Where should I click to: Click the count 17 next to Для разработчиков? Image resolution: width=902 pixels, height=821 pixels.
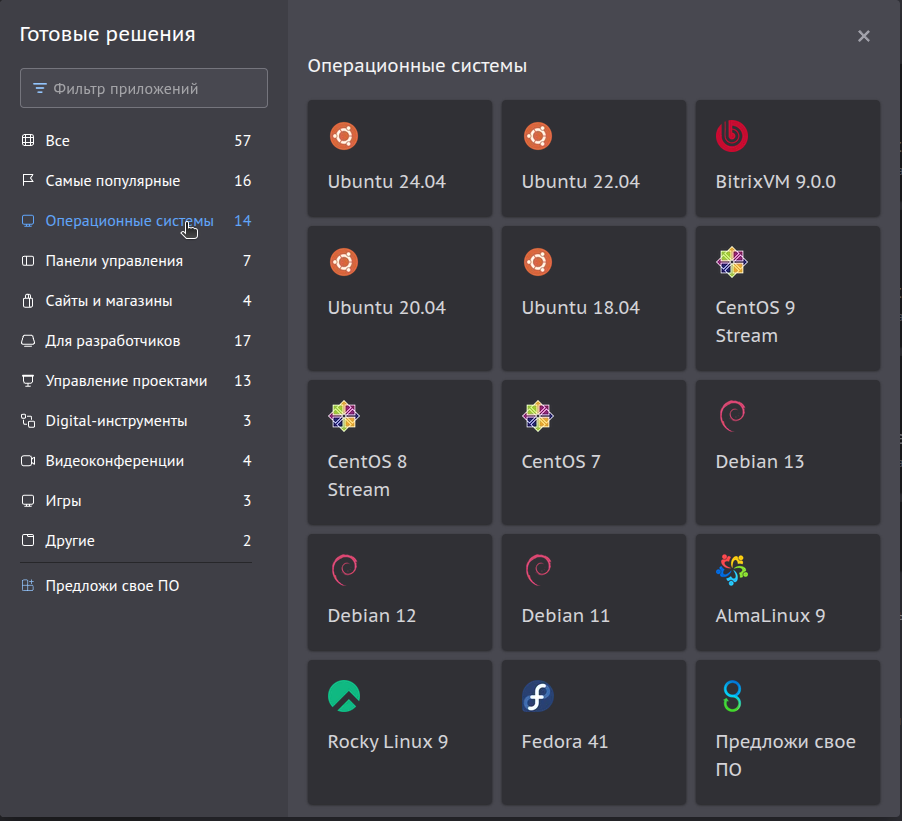point(243,341)
